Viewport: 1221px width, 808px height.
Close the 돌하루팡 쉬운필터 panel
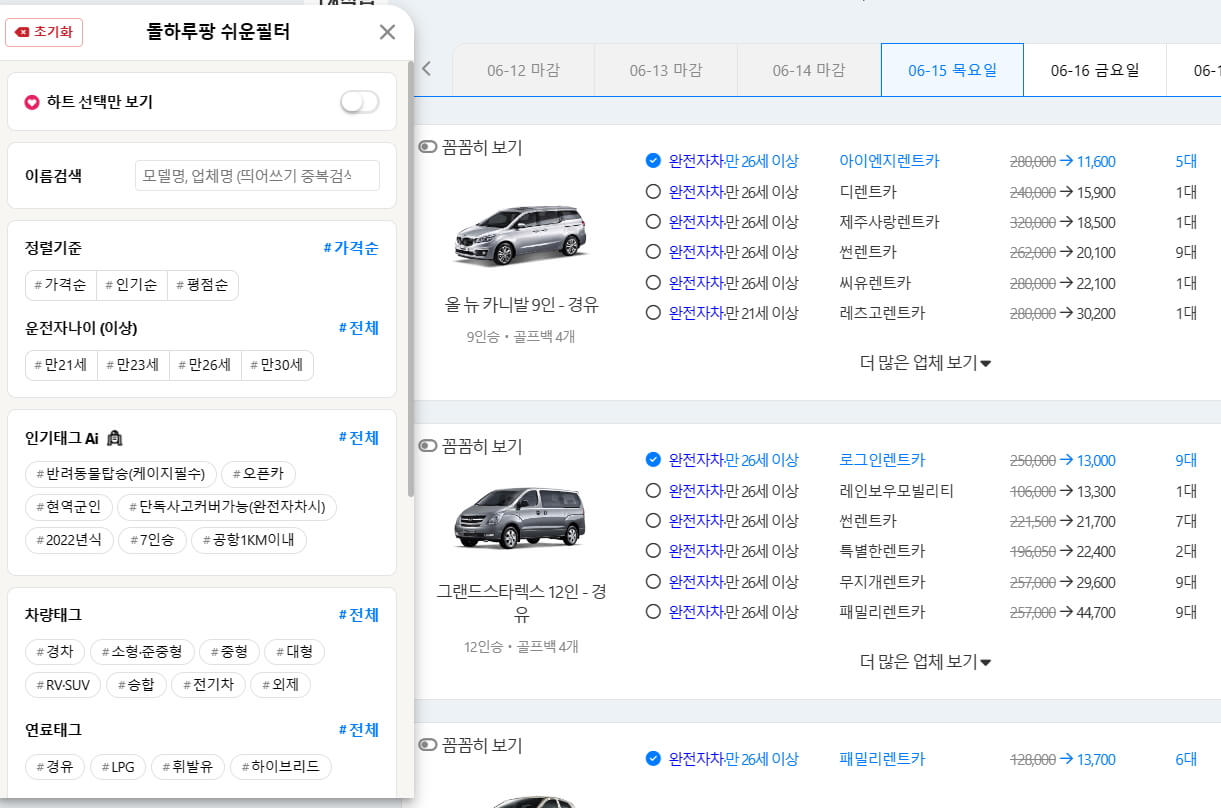388,32
